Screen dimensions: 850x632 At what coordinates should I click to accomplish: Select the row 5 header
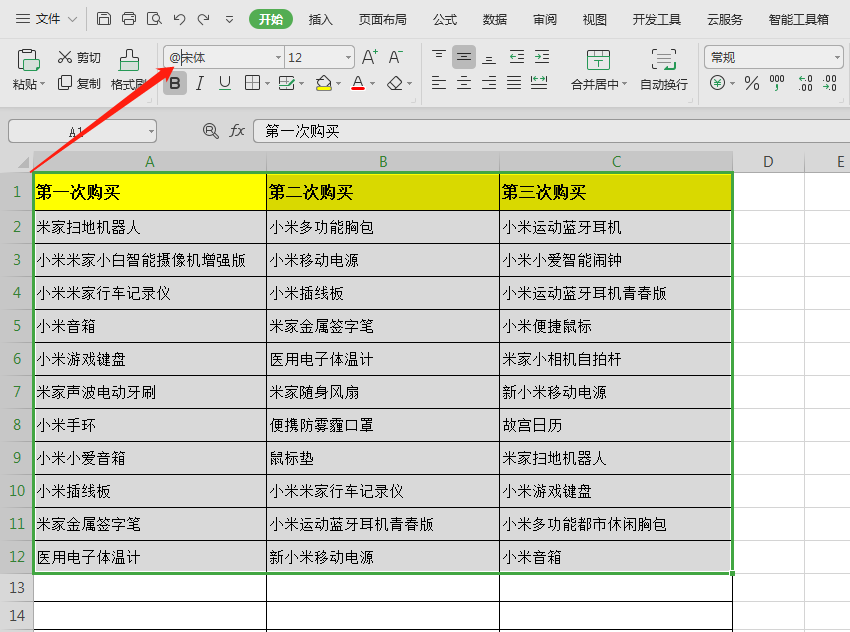point(17,326)
